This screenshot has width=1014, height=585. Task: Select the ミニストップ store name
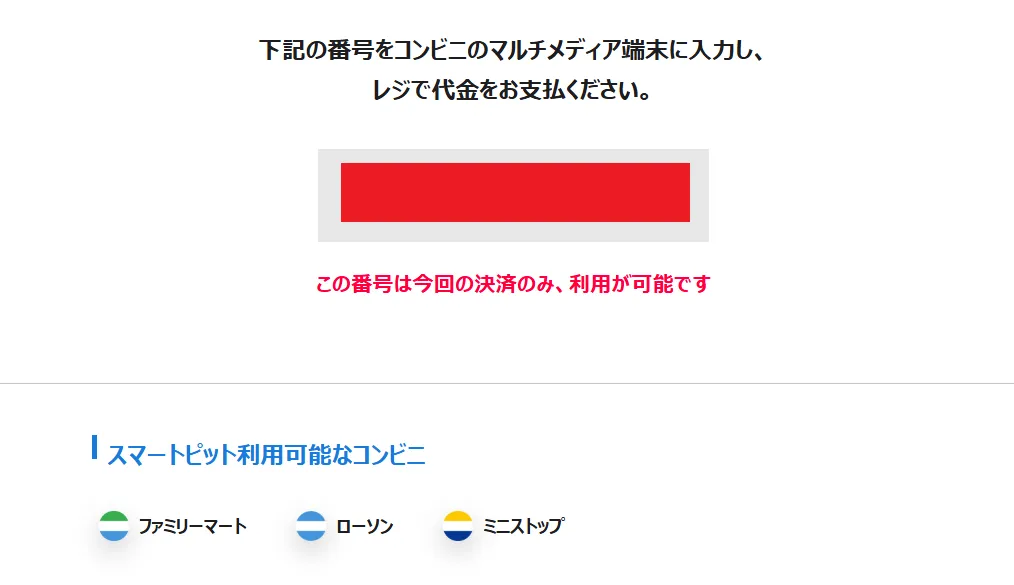coord(523,526)
